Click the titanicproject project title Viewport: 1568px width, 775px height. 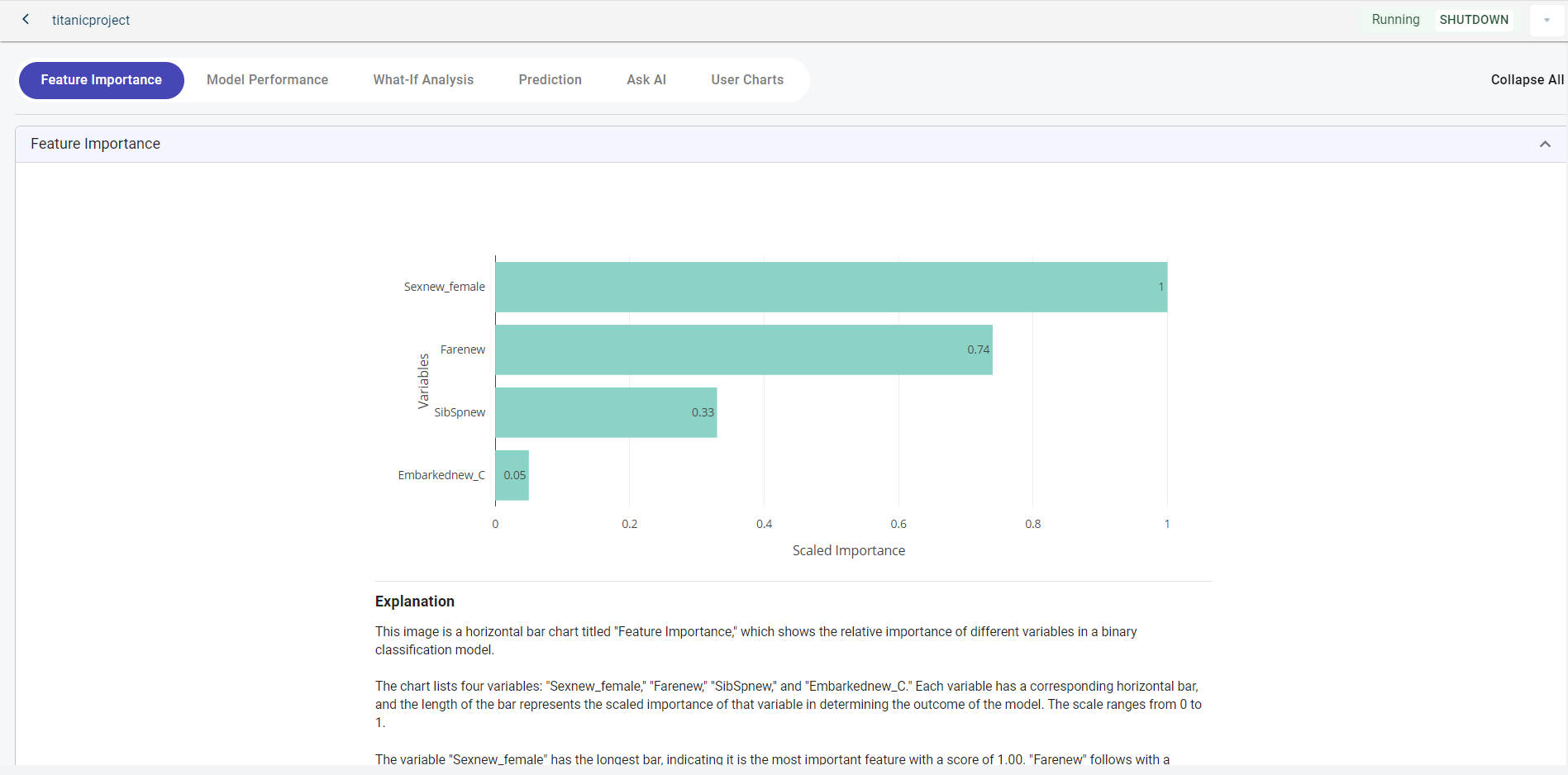coord(91,20)
